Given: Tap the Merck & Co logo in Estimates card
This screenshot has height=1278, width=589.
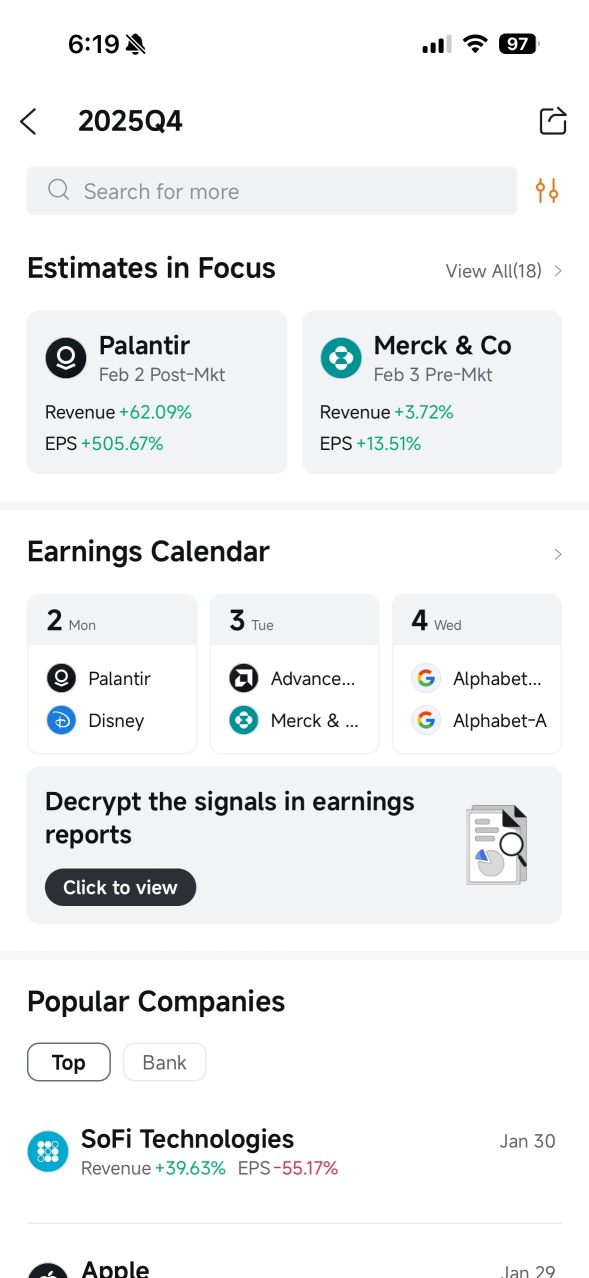Looking at the screenshot, I should click(341, 358).
